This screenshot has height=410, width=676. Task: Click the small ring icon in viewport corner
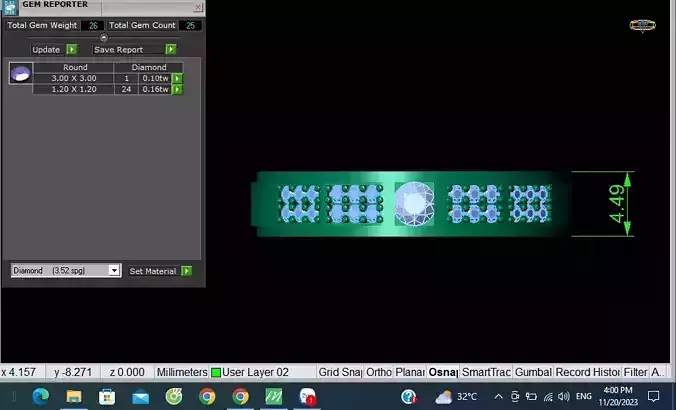tap(642, 26)
